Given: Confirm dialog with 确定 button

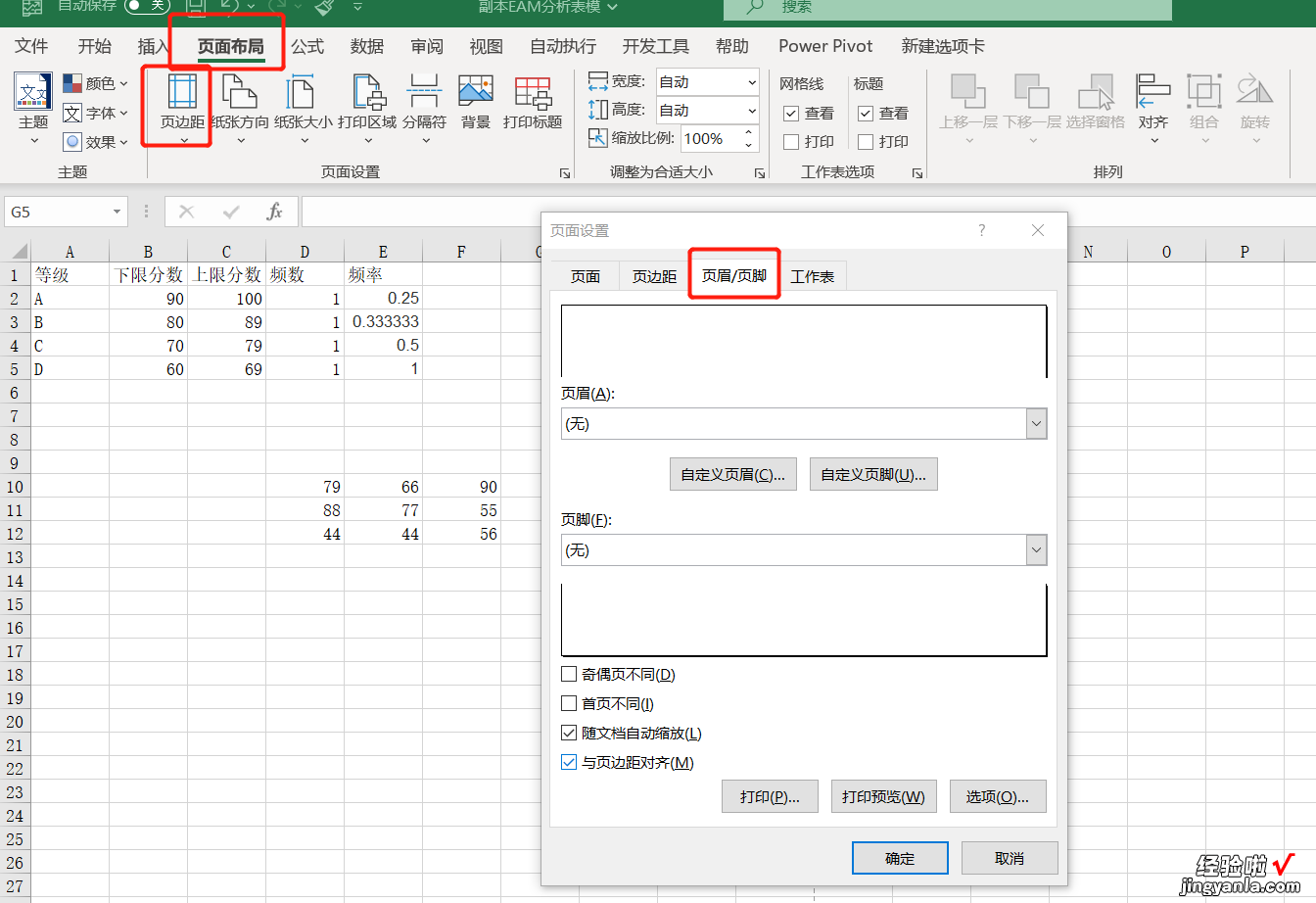Looking at the screenshot, I should 900,858.
